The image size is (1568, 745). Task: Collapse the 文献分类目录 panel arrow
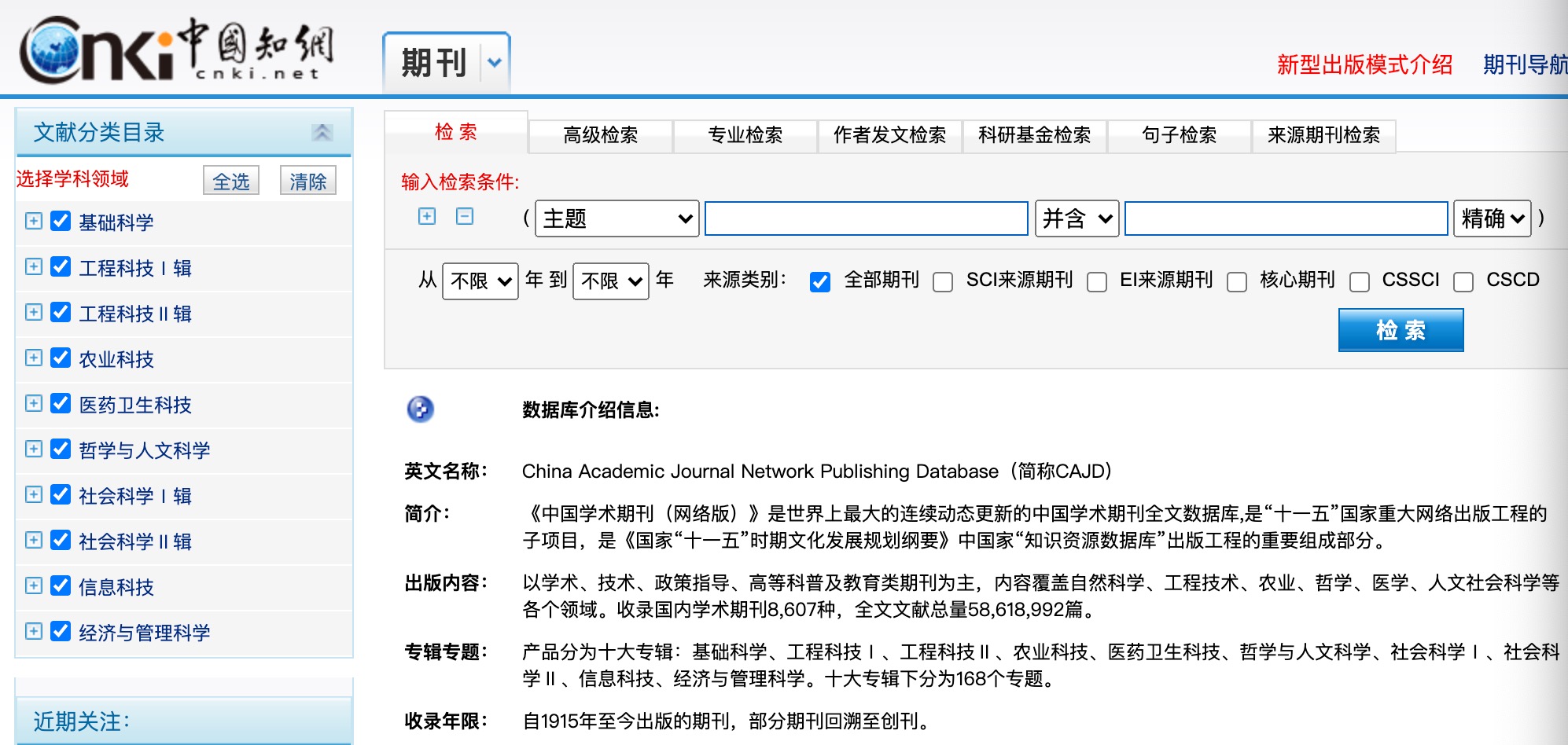pyautogui.click(x=322, y=132)
